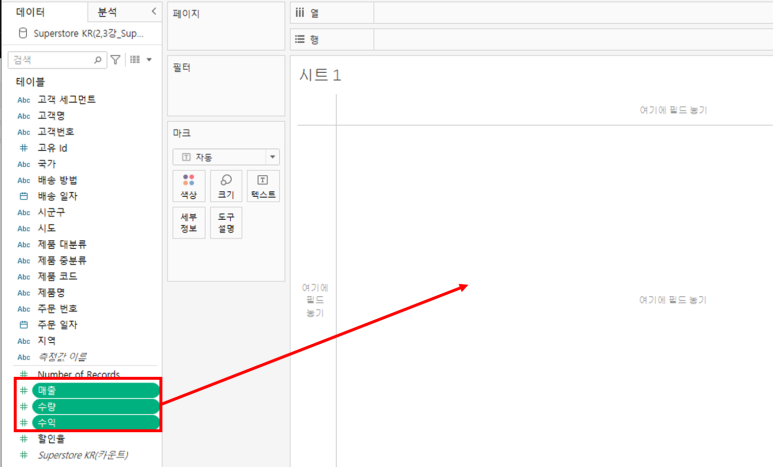The width and height of the screenshot is (773, 467).
Task: Select the Superstore KR data source
Action: tap(88, 34)
